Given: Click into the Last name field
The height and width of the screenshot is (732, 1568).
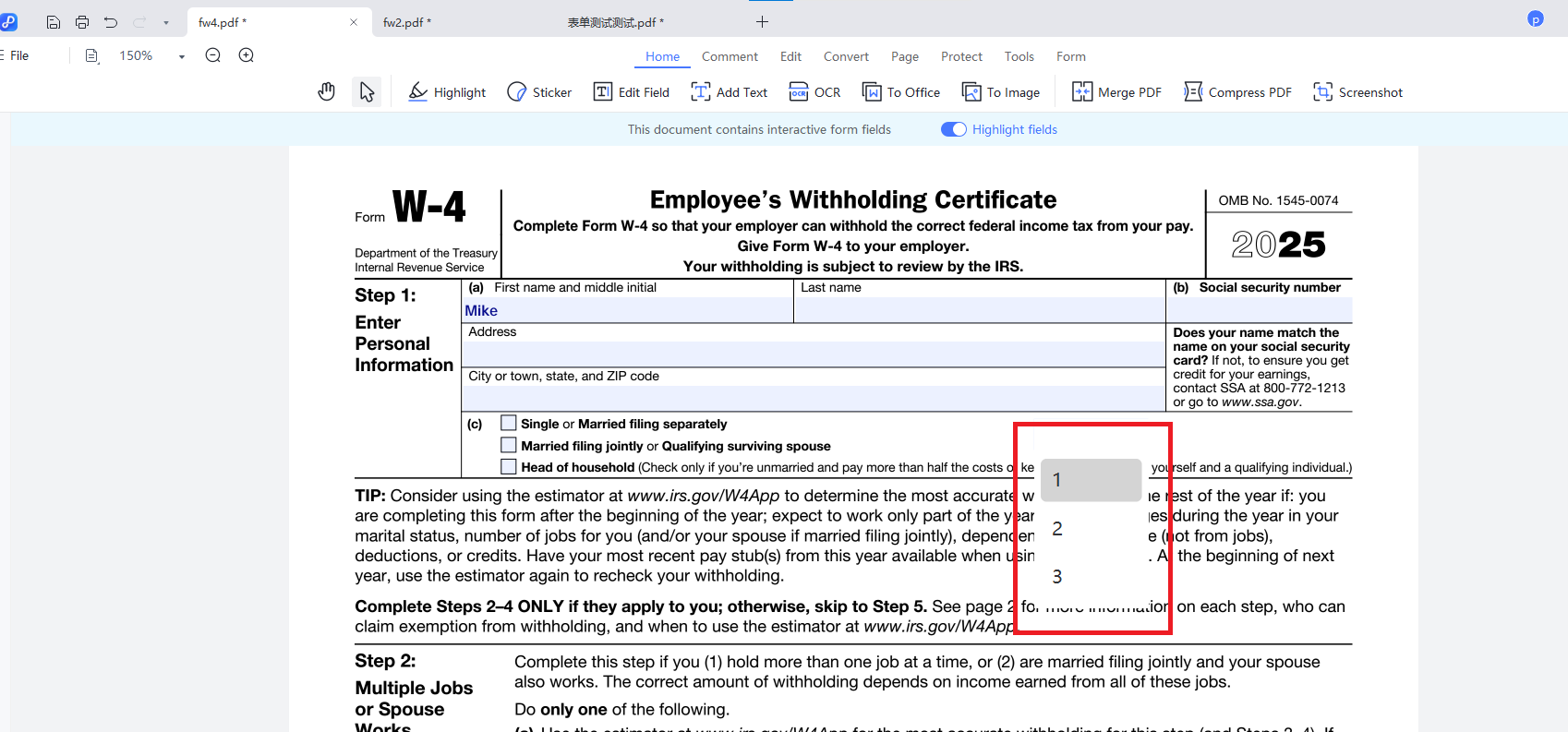Looking at the screenshot, I should [x=979, y=310].
